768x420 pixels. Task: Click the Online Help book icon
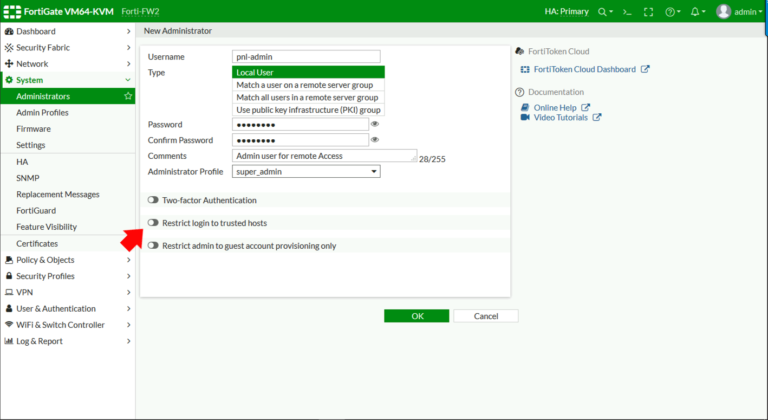tap(525, 107)
